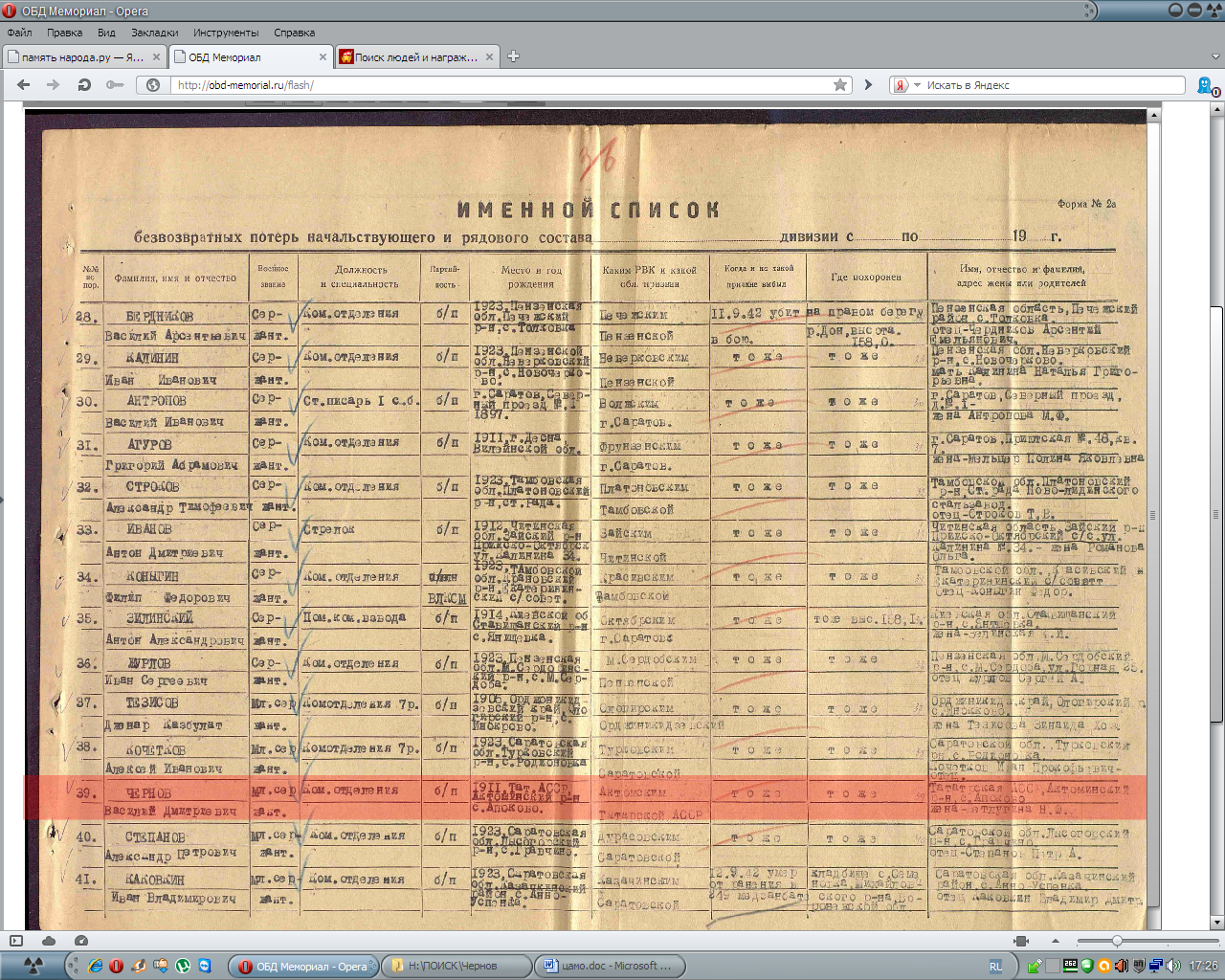The image size is (1225, 980).
Task: Close the память народа.ру tab
Action: coord(157,57)
